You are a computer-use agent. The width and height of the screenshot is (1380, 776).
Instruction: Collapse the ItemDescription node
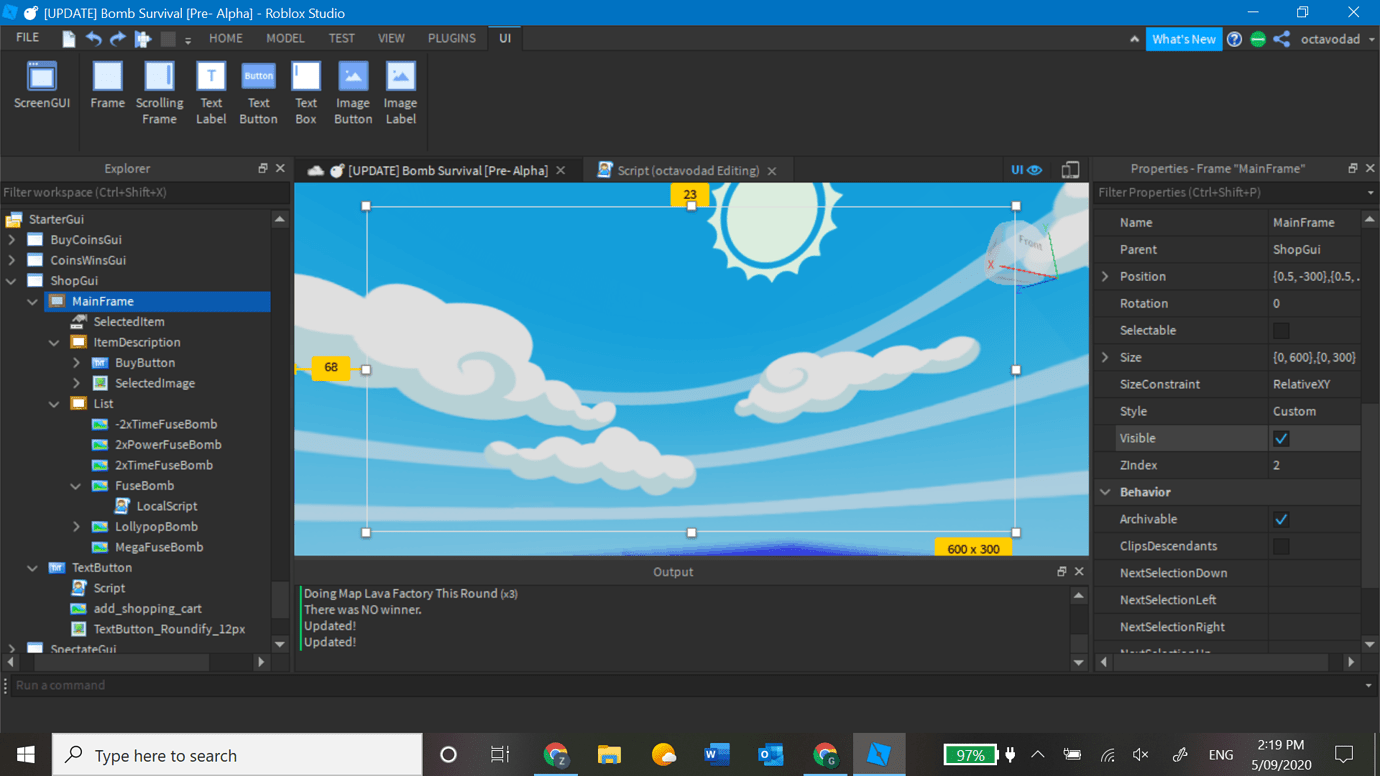(55, 342)
